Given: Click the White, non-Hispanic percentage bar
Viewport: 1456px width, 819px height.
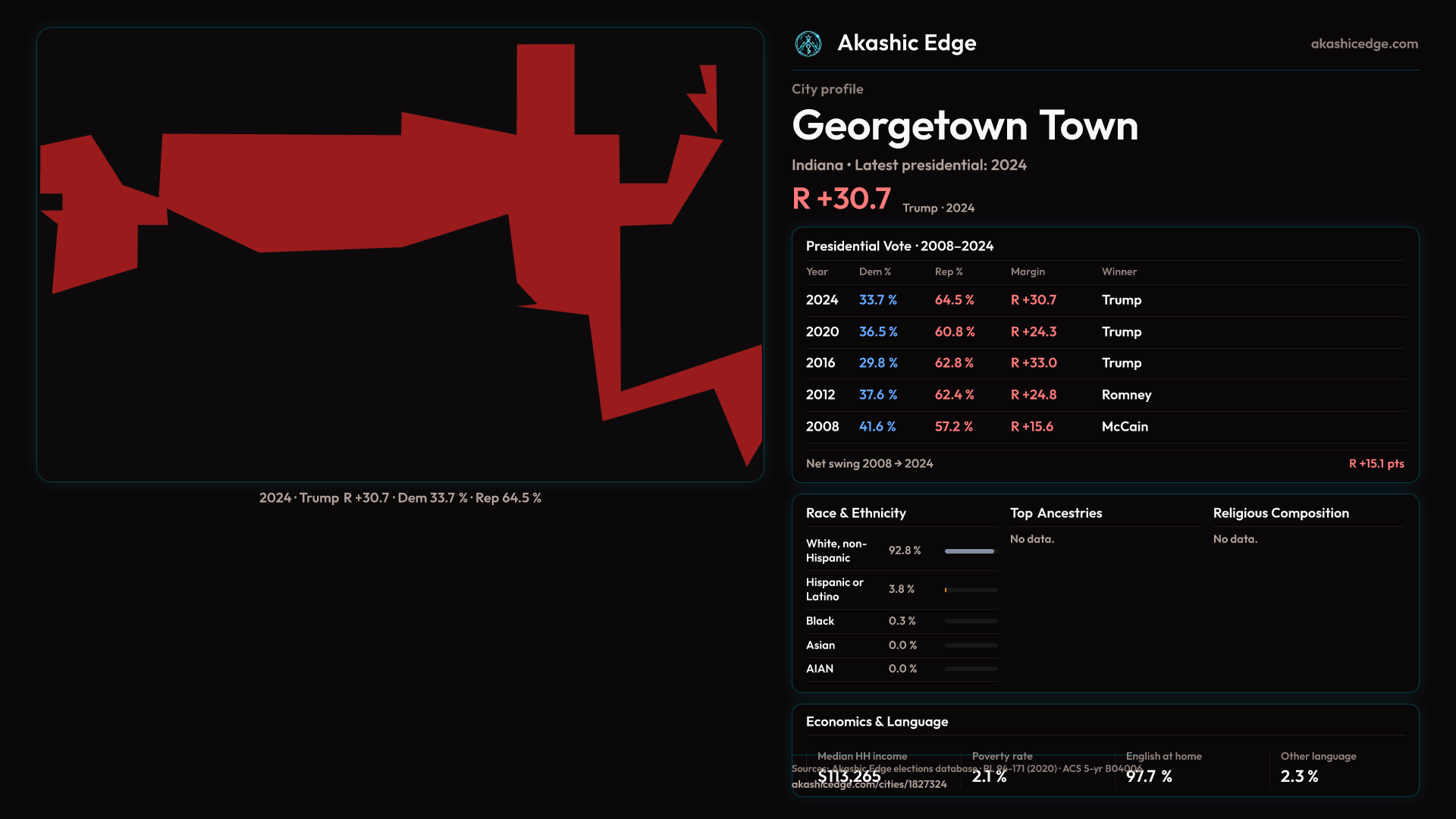Looking at the screenshot, I should coord(970,551).
